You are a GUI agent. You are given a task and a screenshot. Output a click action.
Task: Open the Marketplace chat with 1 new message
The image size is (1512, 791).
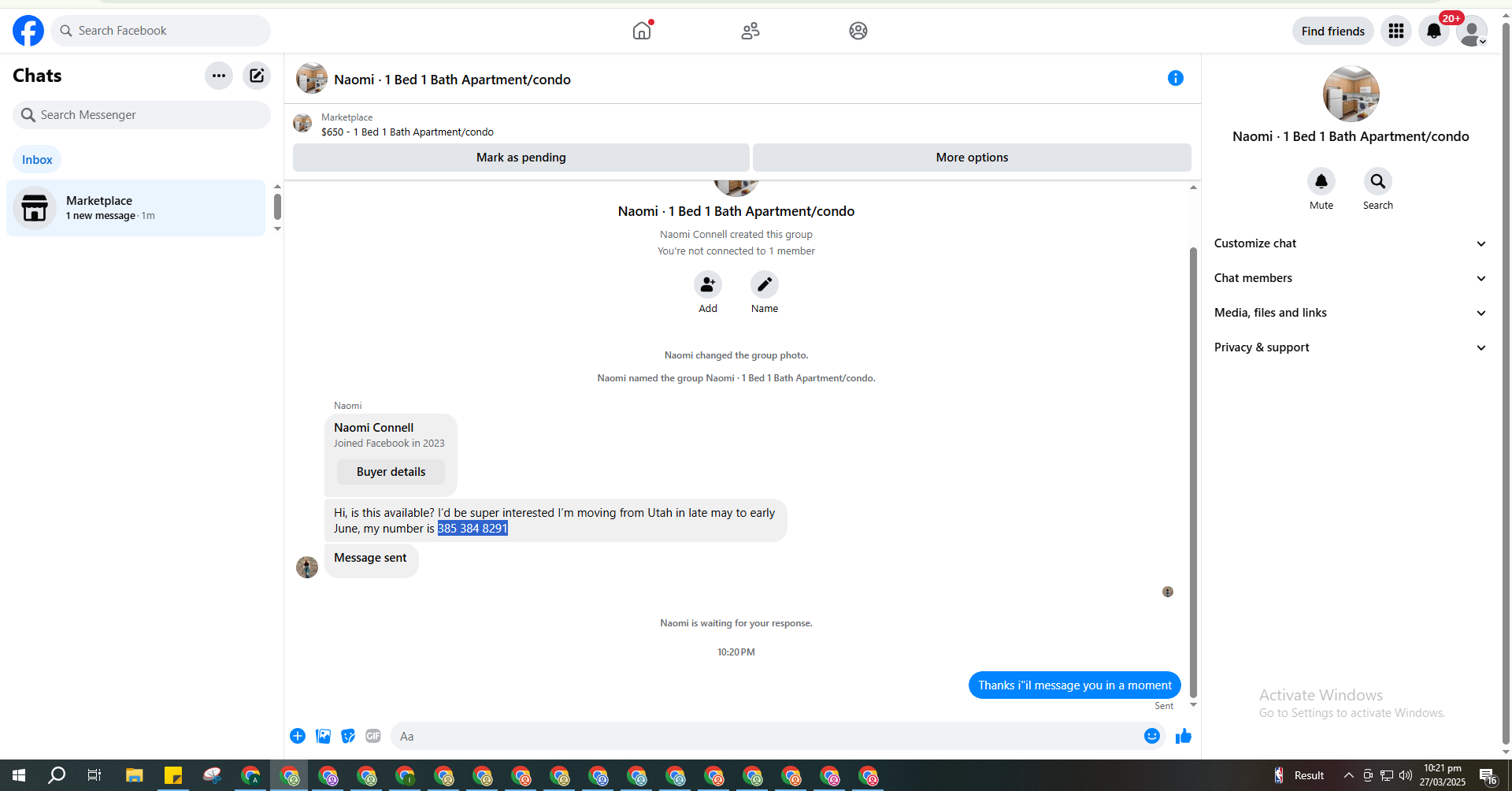point(136,208)
